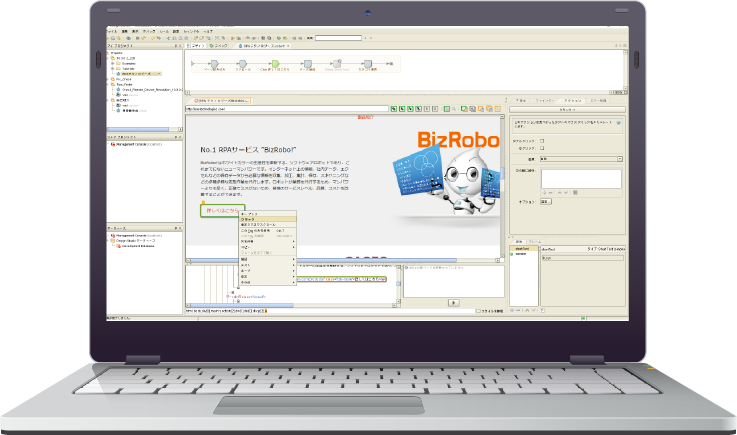
Task: Toggle the checkbox beside the bottom tag path bar
Action: (x=478, y=311)
